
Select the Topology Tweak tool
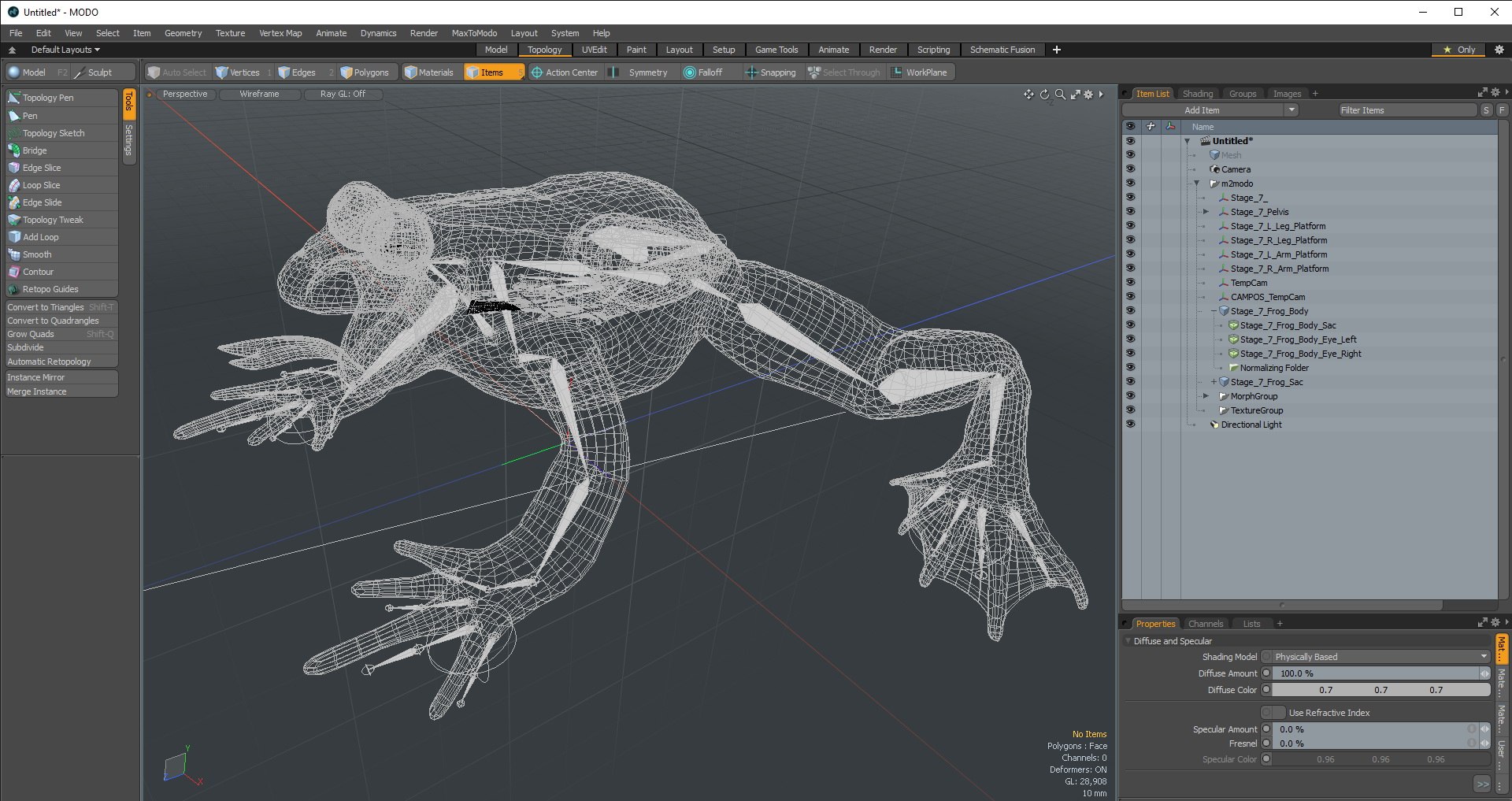pos(61,220)
